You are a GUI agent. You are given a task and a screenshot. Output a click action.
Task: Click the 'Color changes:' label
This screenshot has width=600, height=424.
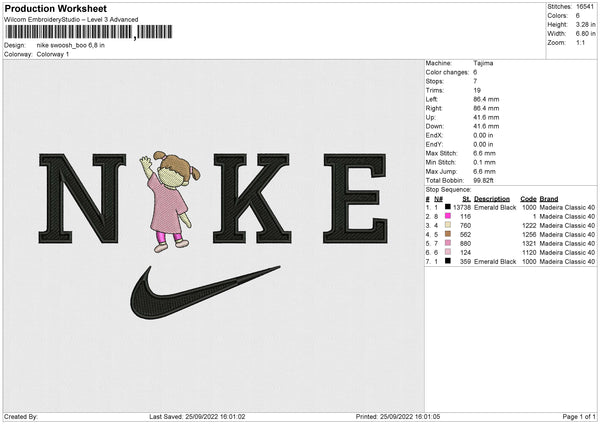coord(447,72)
